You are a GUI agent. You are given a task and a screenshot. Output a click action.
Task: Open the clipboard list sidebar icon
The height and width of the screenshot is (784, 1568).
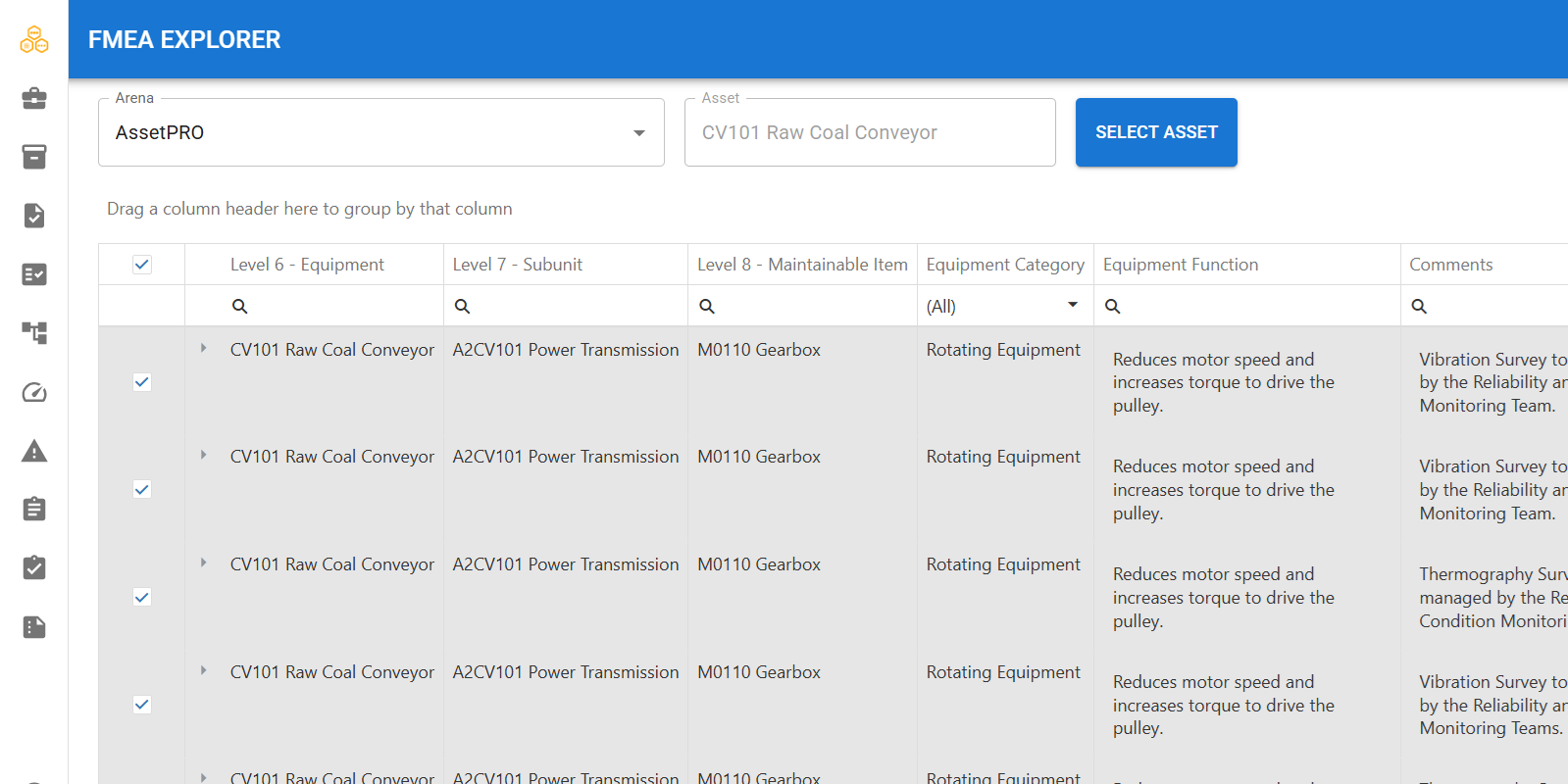point(34,509)
